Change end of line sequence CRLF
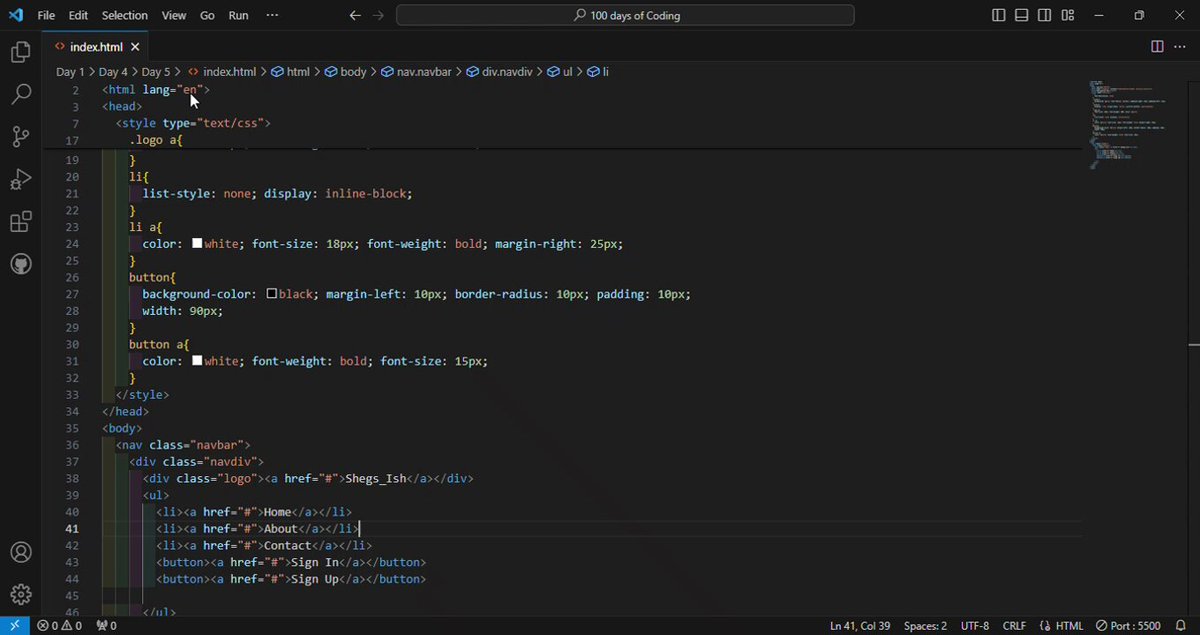This screenshot has height=635, width=1200. pos(1014,625)
